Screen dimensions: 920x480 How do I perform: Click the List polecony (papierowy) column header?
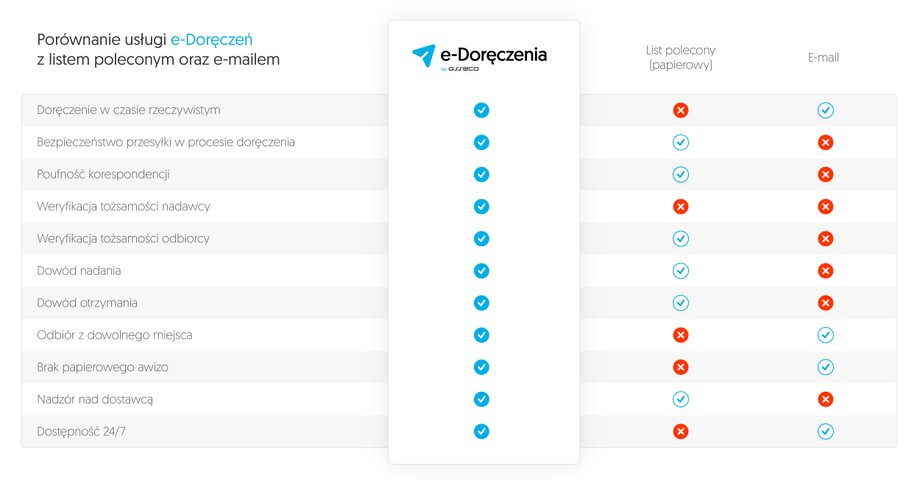point(681,58)
